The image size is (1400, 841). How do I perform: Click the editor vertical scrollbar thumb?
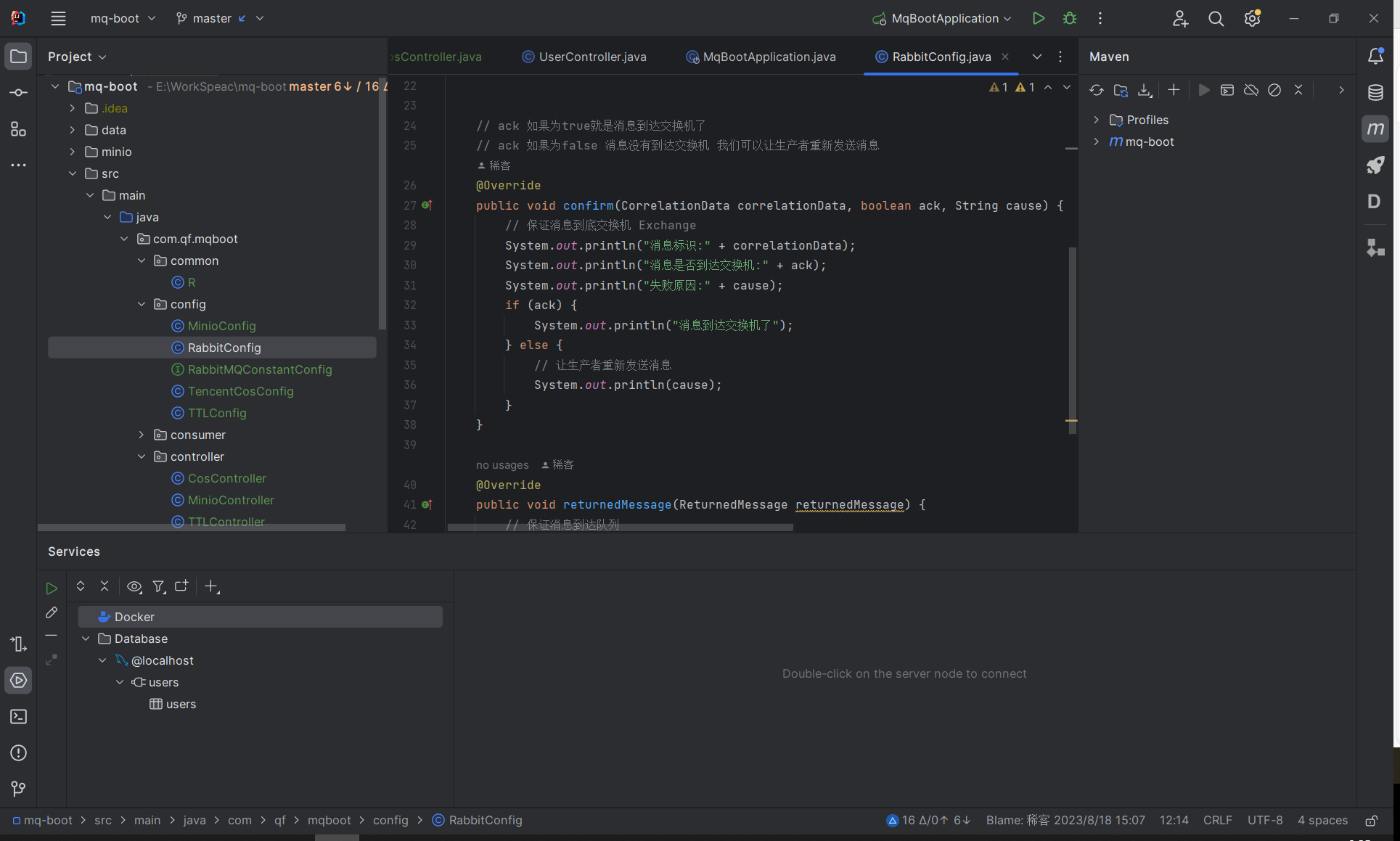coord(1072,340)
